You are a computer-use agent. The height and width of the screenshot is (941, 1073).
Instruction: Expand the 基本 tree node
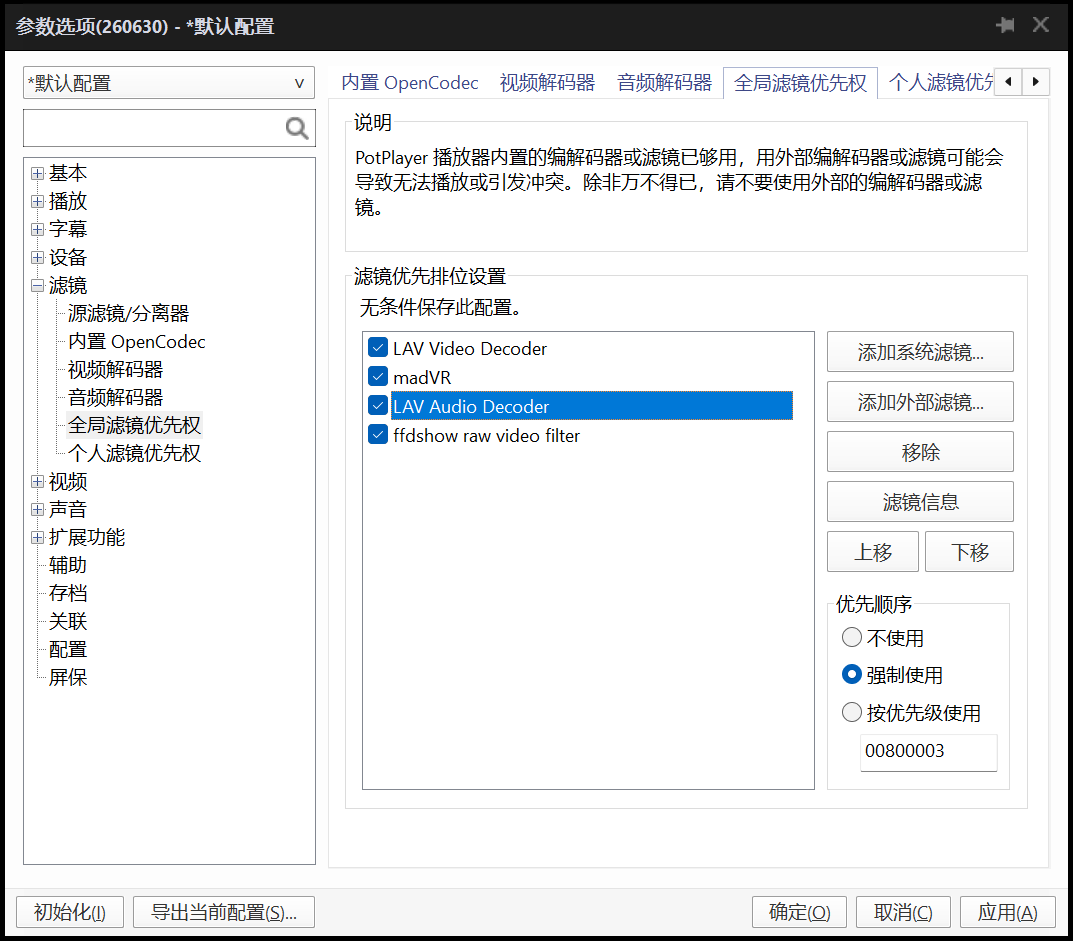38,173
